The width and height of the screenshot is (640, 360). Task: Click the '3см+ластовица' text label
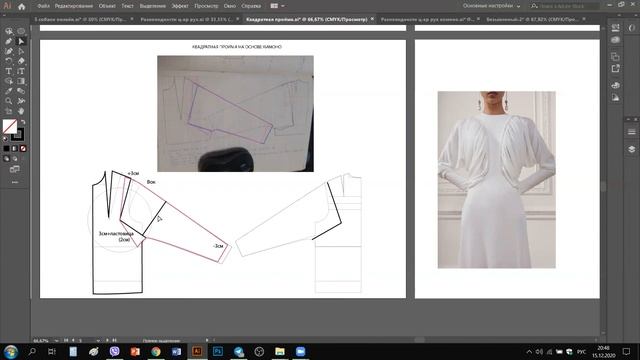(116, 233)
